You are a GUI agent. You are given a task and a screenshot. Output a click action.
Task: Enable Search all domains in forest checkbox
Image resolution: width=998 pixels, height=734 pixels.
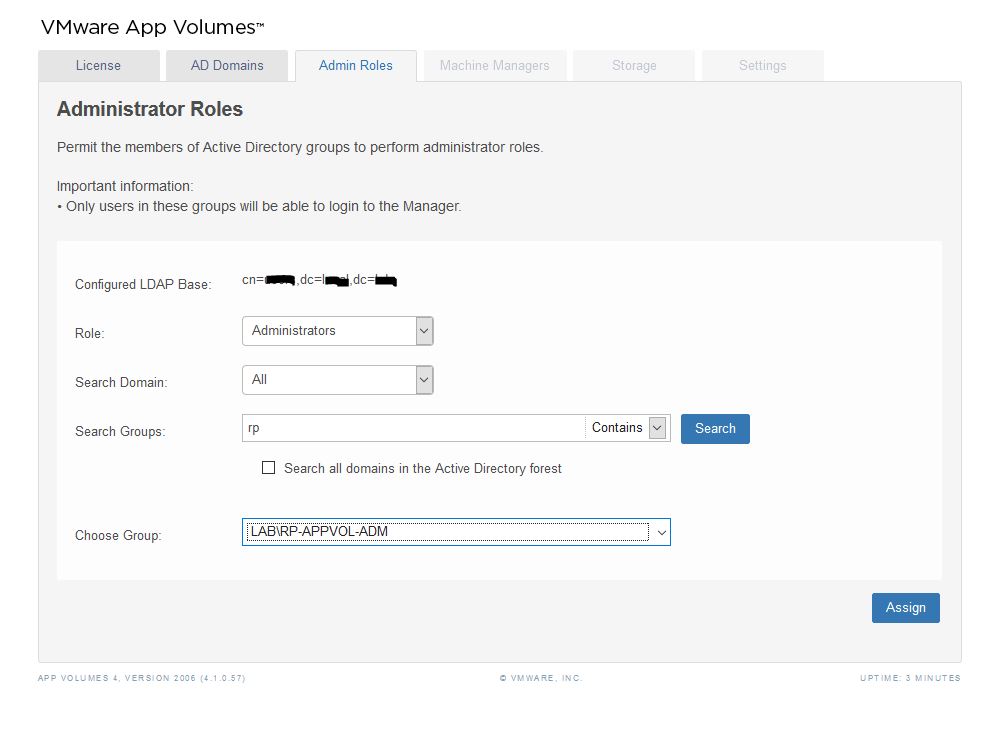pos(269,468)
